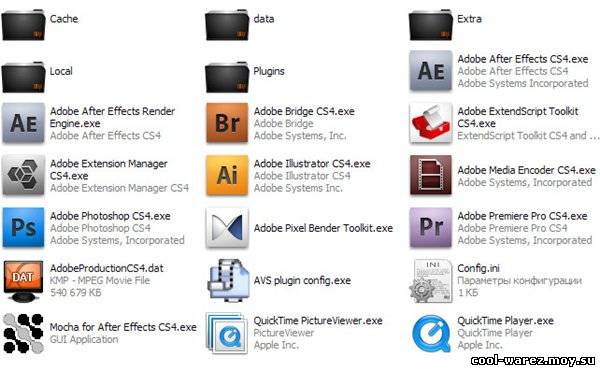Click the After Effects Render Engine icon
The height and width of the screenshot is (370, 600).
click(23, 123)
